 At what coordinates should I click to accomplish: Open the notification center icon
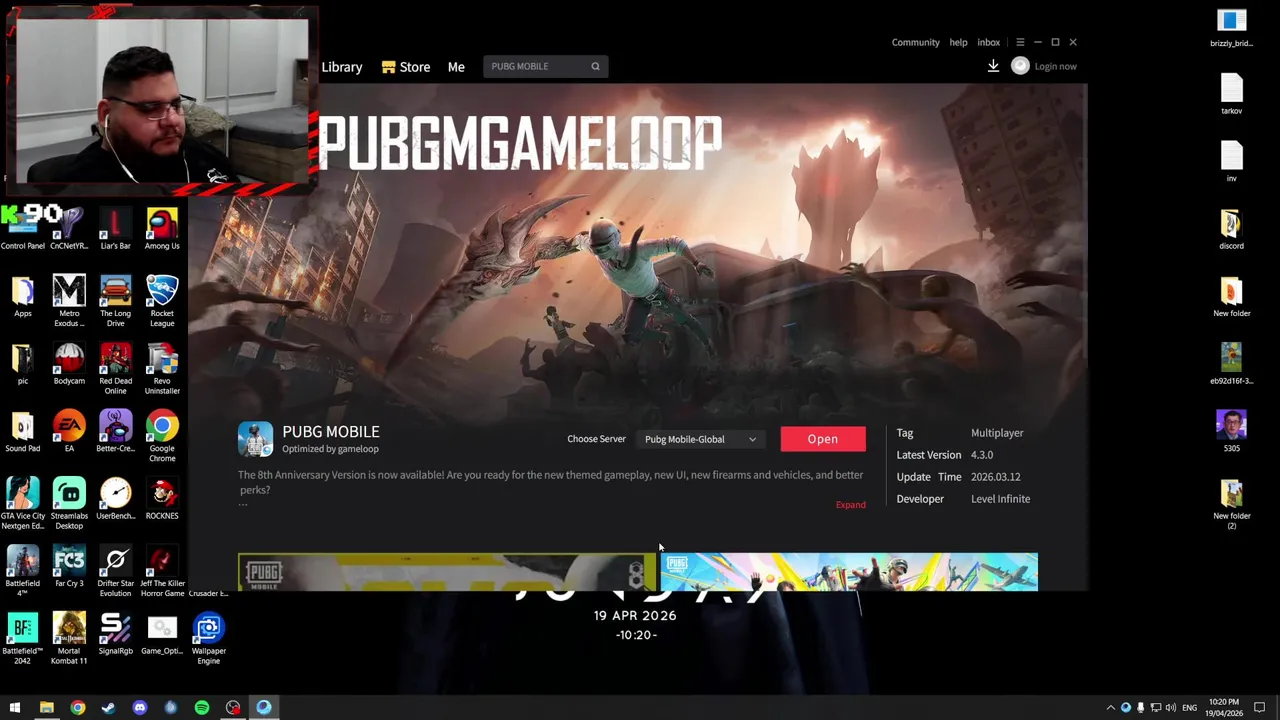[1259, 708]
